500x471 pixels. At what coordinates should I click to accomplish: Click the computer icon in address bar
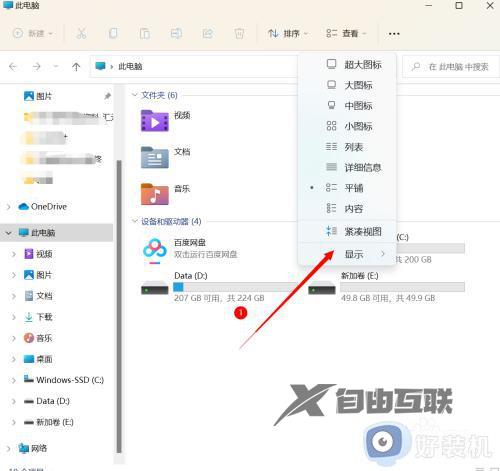coord(100,66)
